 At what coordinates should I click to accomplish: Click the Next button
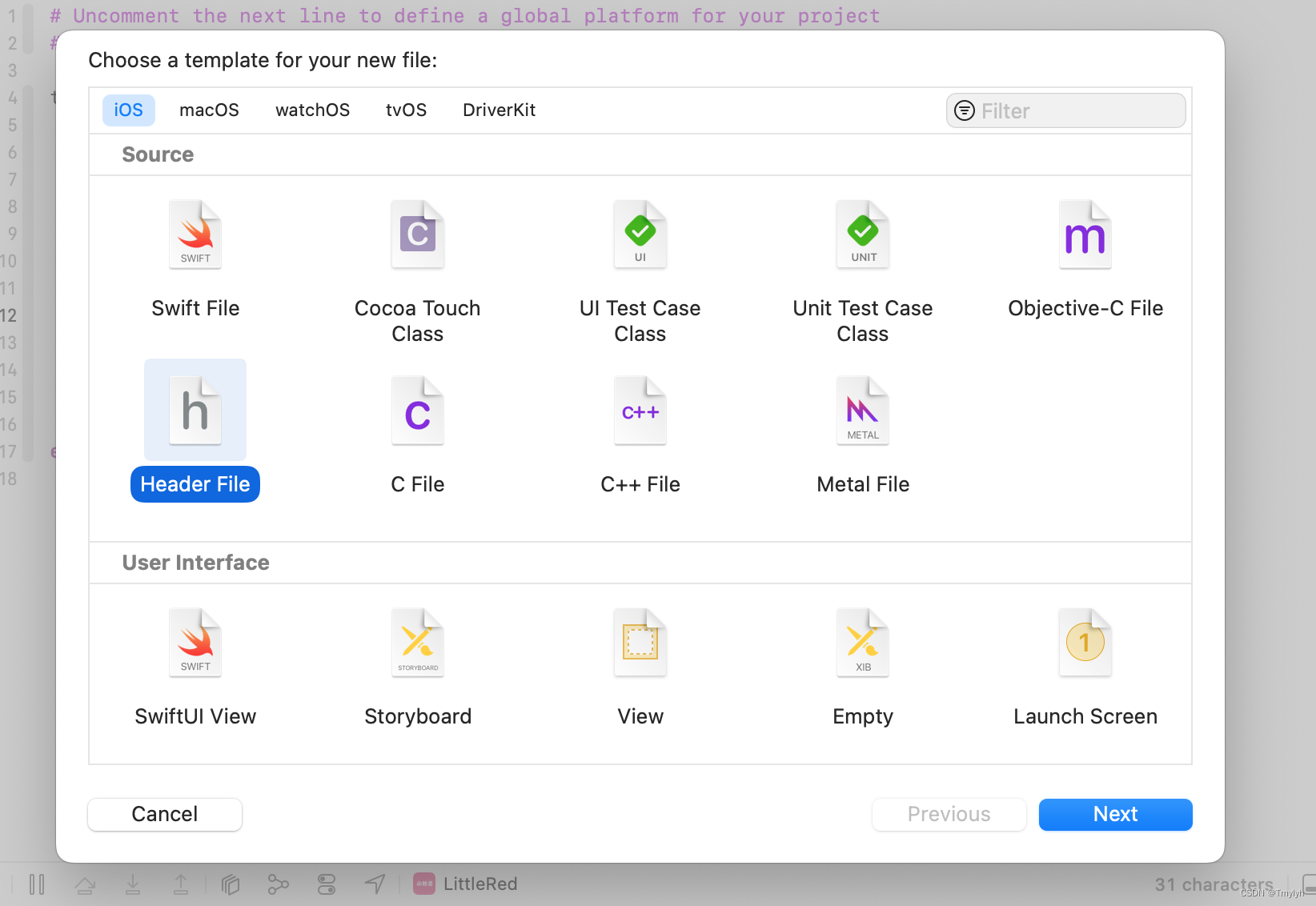[1116, 815]
